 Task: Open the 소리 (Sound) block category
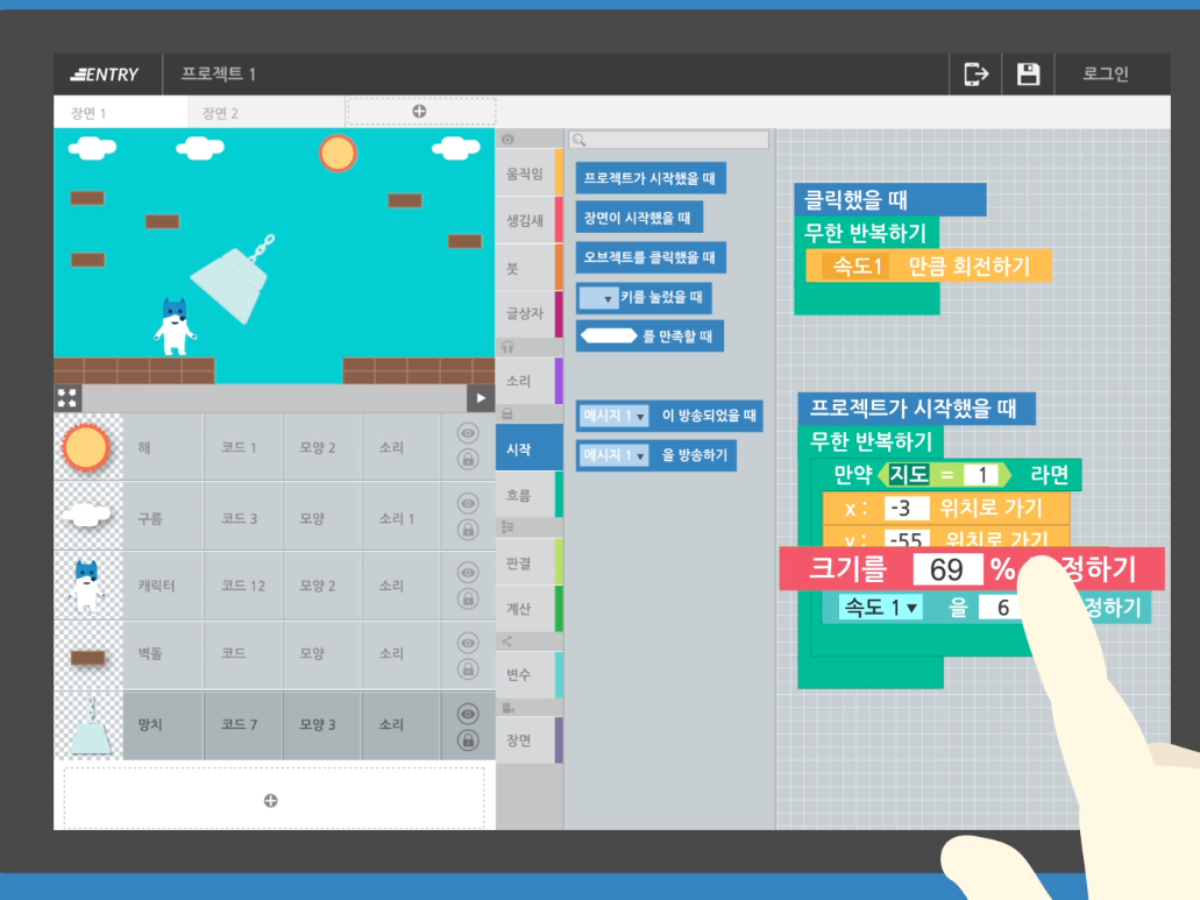pos(529,380)
